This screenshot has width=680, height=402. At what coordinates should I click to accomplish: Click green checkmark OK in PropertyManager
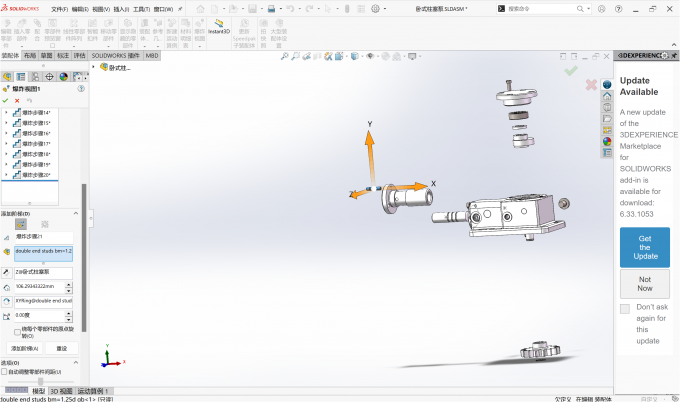coord(5,101)
